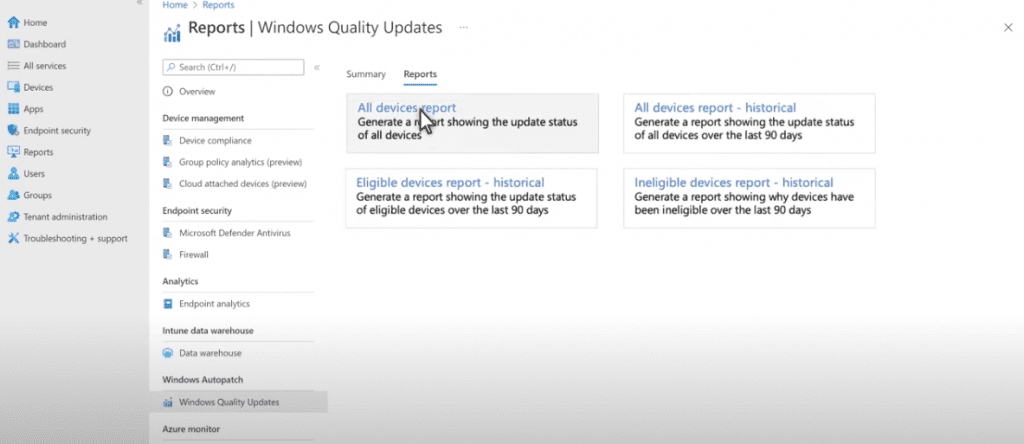Screen dimensions: 1024x444
Task: Select the Reports icon in left navigation
Action: pos(13,152)
